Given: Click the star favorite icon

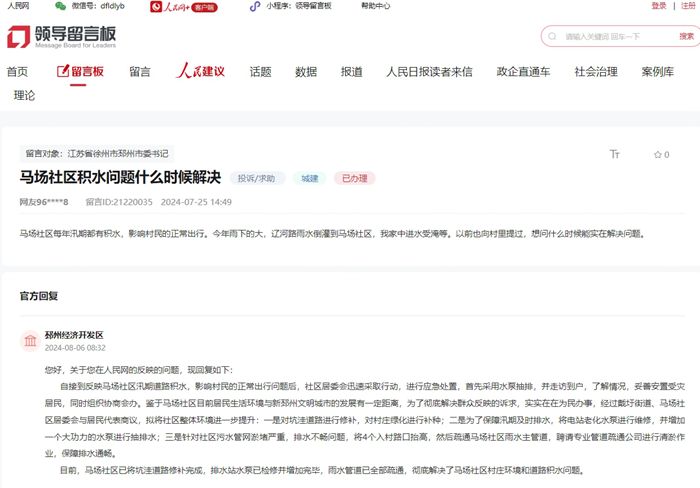Looking at the screenshot, I should point(658,154).
